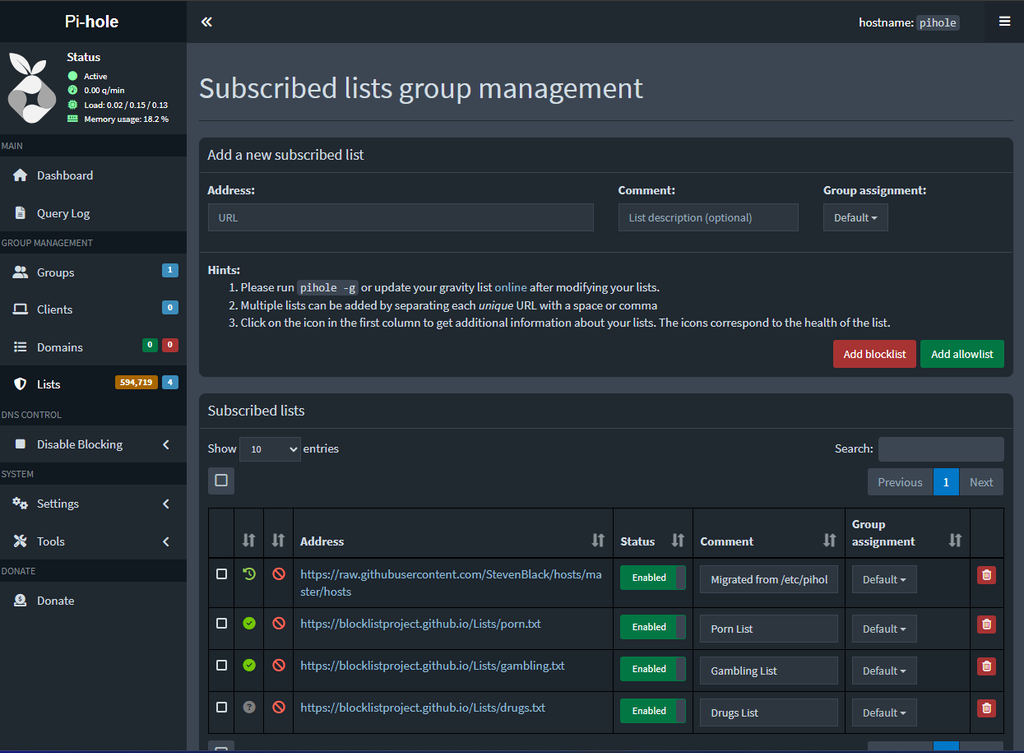
Task: Focus the Address URL input field
Action: (x=400, y=217)
